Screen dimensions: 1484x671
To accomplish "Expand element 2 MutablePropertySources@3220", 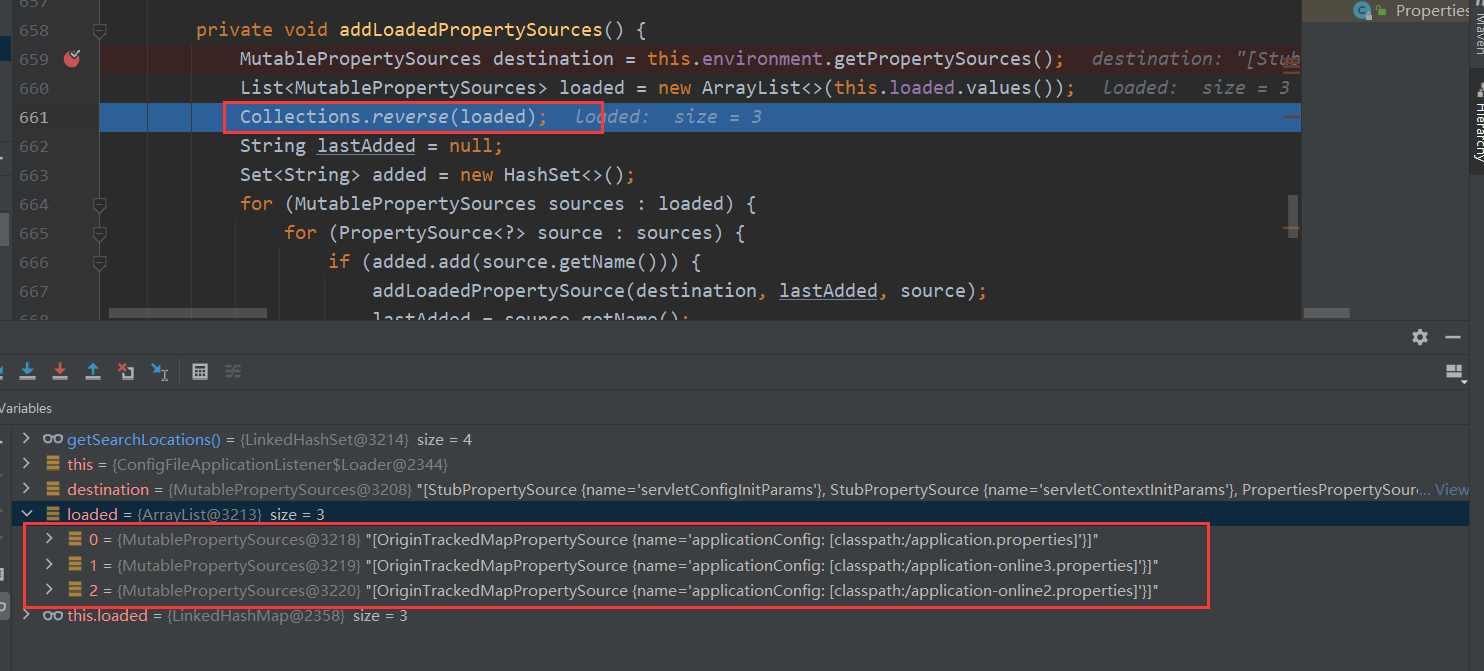I will click(50, 591).
